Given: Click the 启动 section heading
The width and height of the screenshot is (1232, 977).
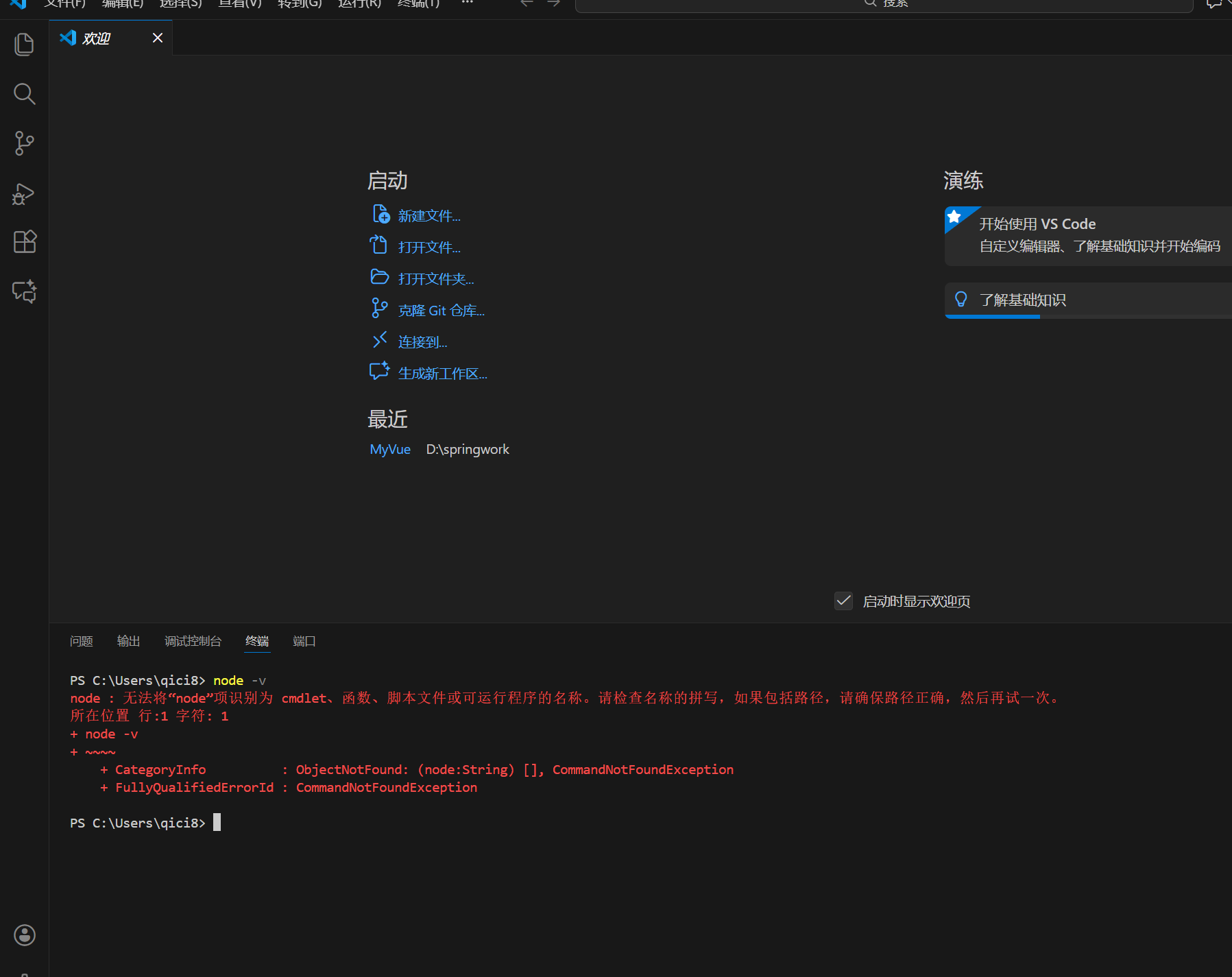Looking at the screenshot, I should pos(387,180).
